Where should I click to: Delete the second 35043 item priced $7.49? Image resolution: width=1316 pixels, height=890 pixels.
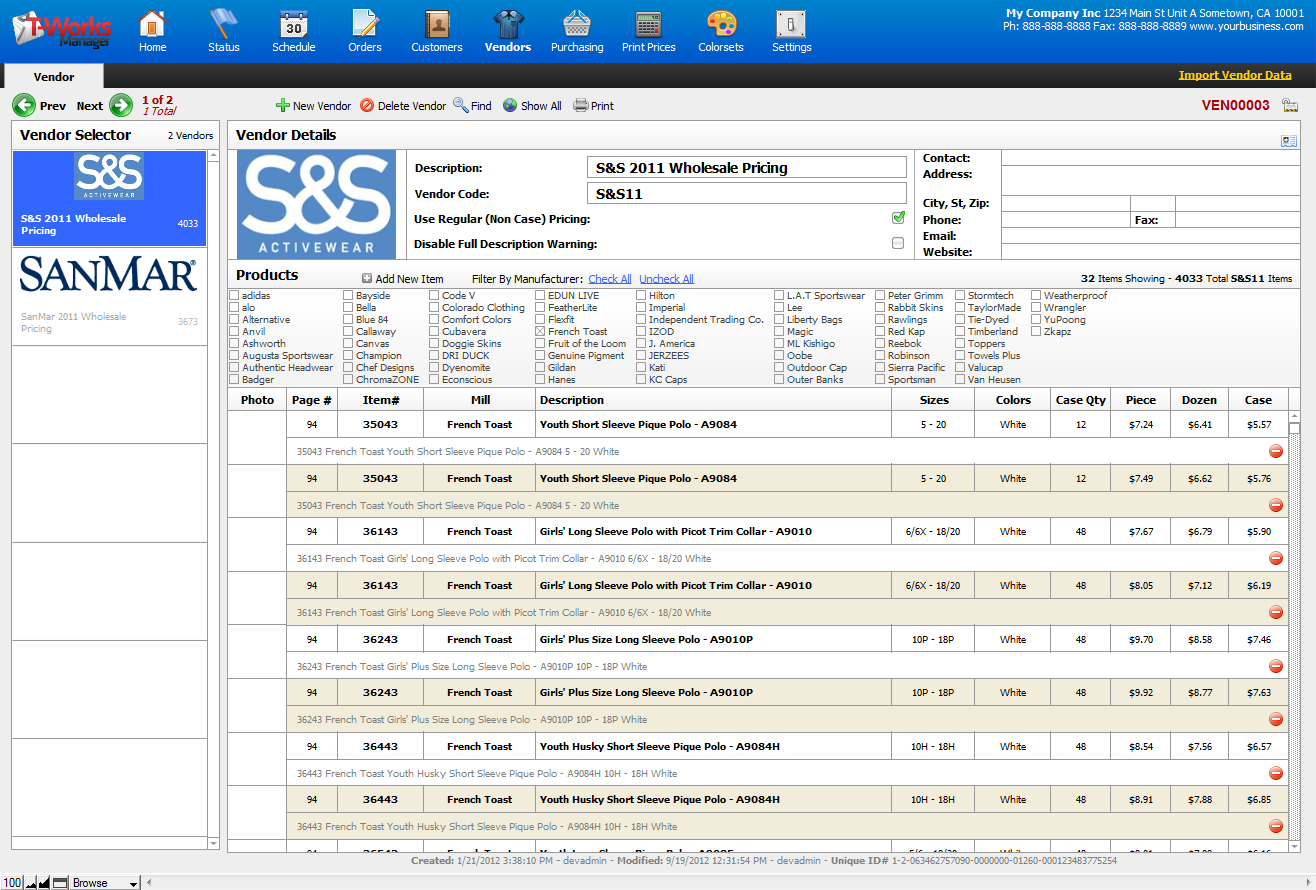tap(1276, 505)
